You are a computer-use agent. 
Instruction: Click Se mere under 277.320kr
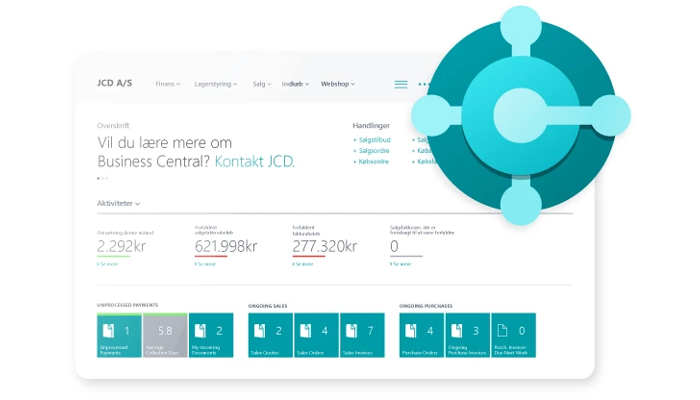pos(303,264)
